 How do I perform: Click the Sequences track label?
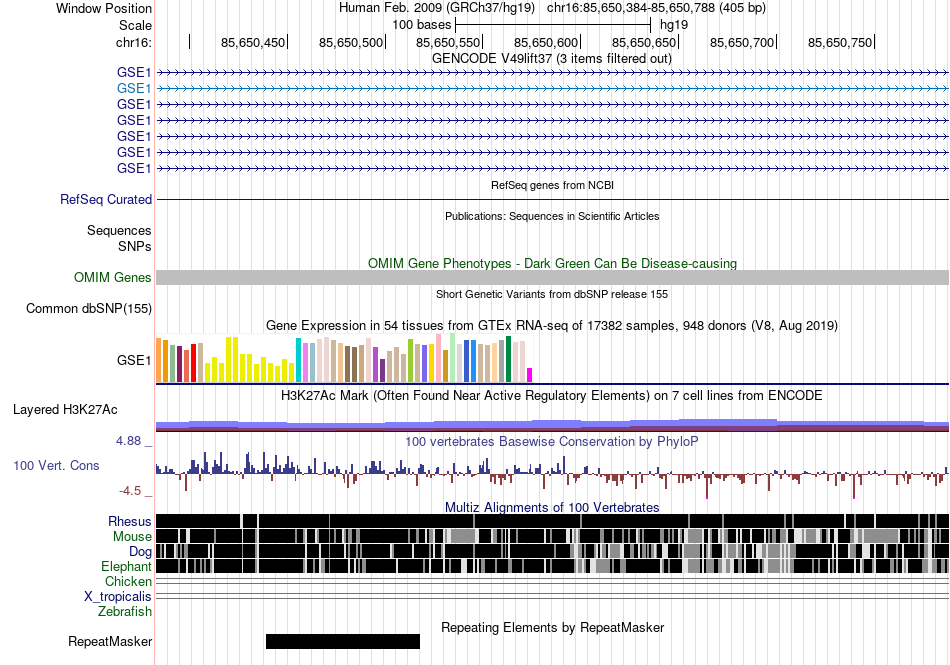(x=119, y=230)
